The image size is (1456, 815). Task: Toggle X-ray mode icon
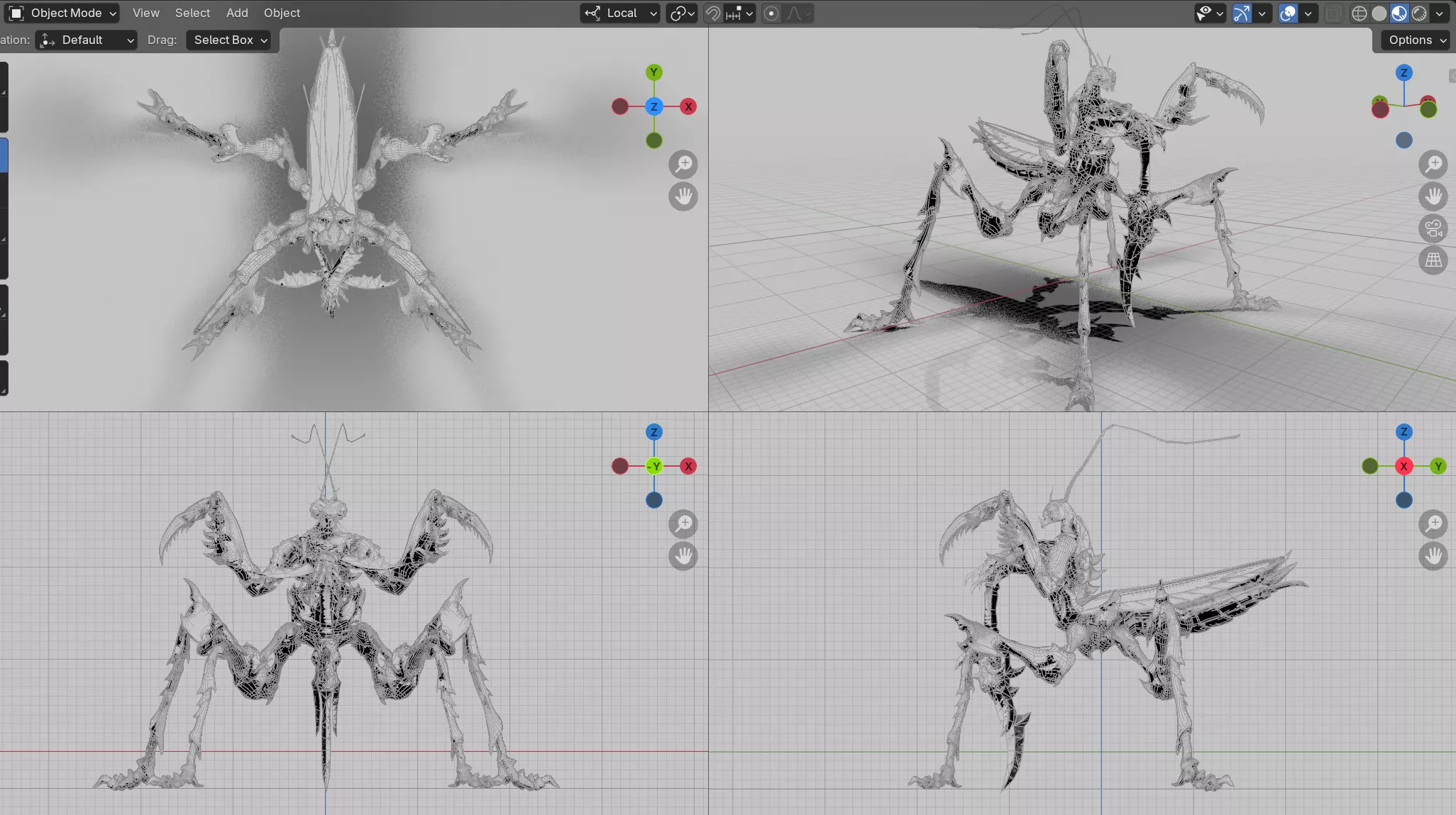pyautogui.click(x=1333, y=13)
